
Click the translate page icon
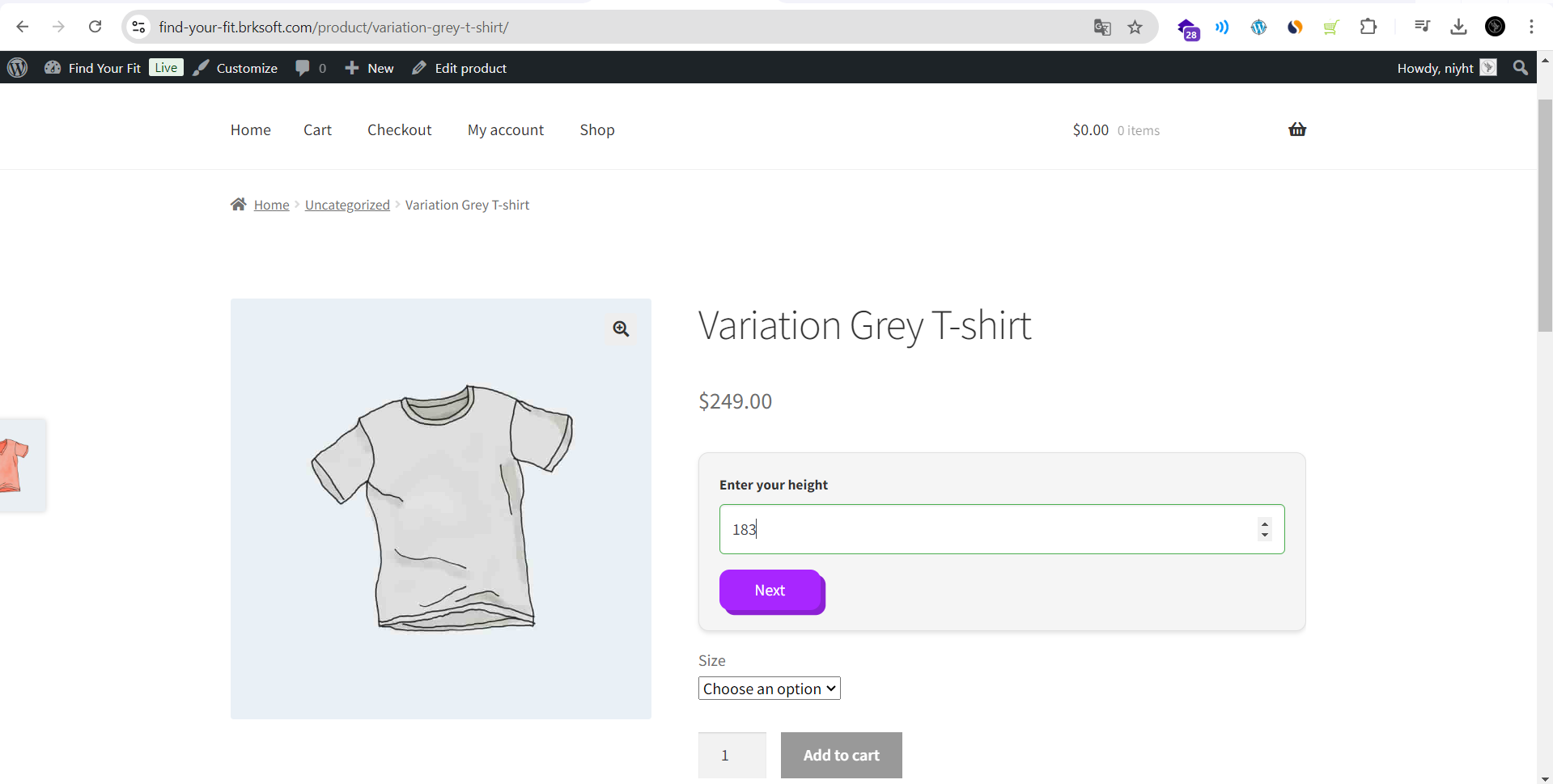click(1101, 28)
